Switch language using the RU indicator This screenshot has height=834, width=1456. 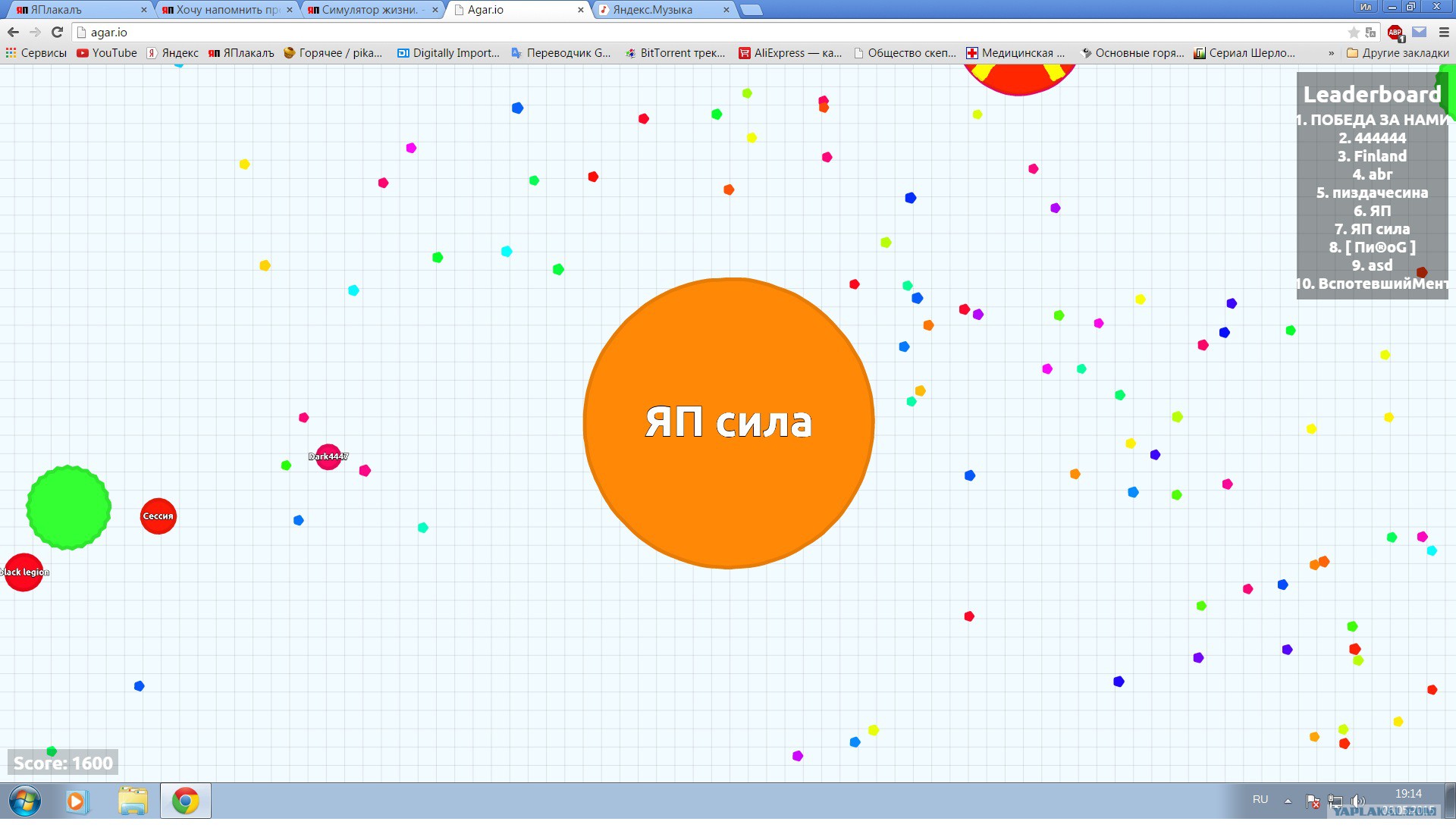[1260, 800]
